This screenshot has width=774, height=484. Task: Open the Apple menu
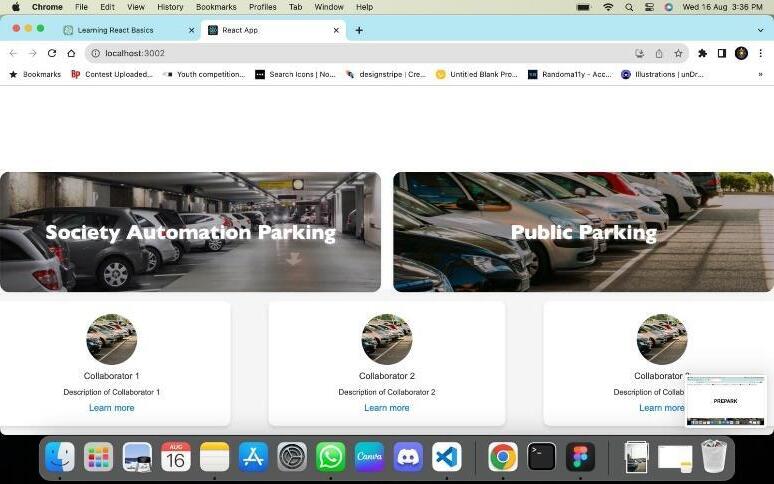point(15,7)
